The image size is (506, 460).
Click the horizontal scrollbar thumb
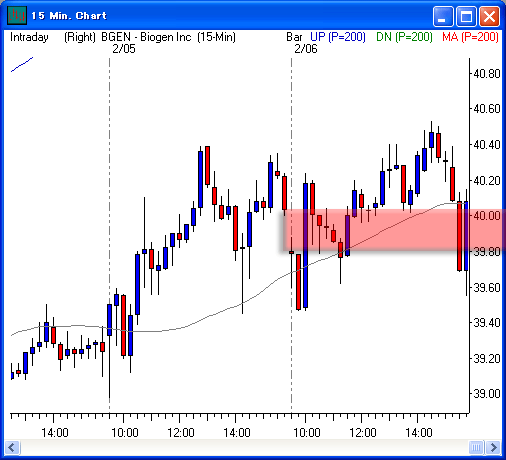click(x=476, y=447)
